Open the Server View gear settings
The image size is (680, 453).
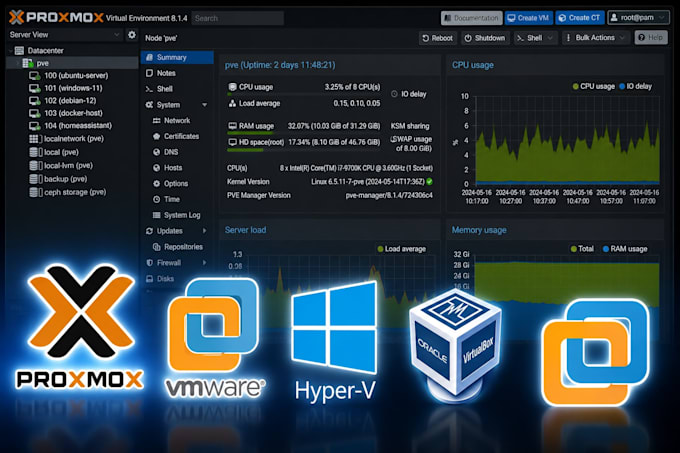click(132, 34)
